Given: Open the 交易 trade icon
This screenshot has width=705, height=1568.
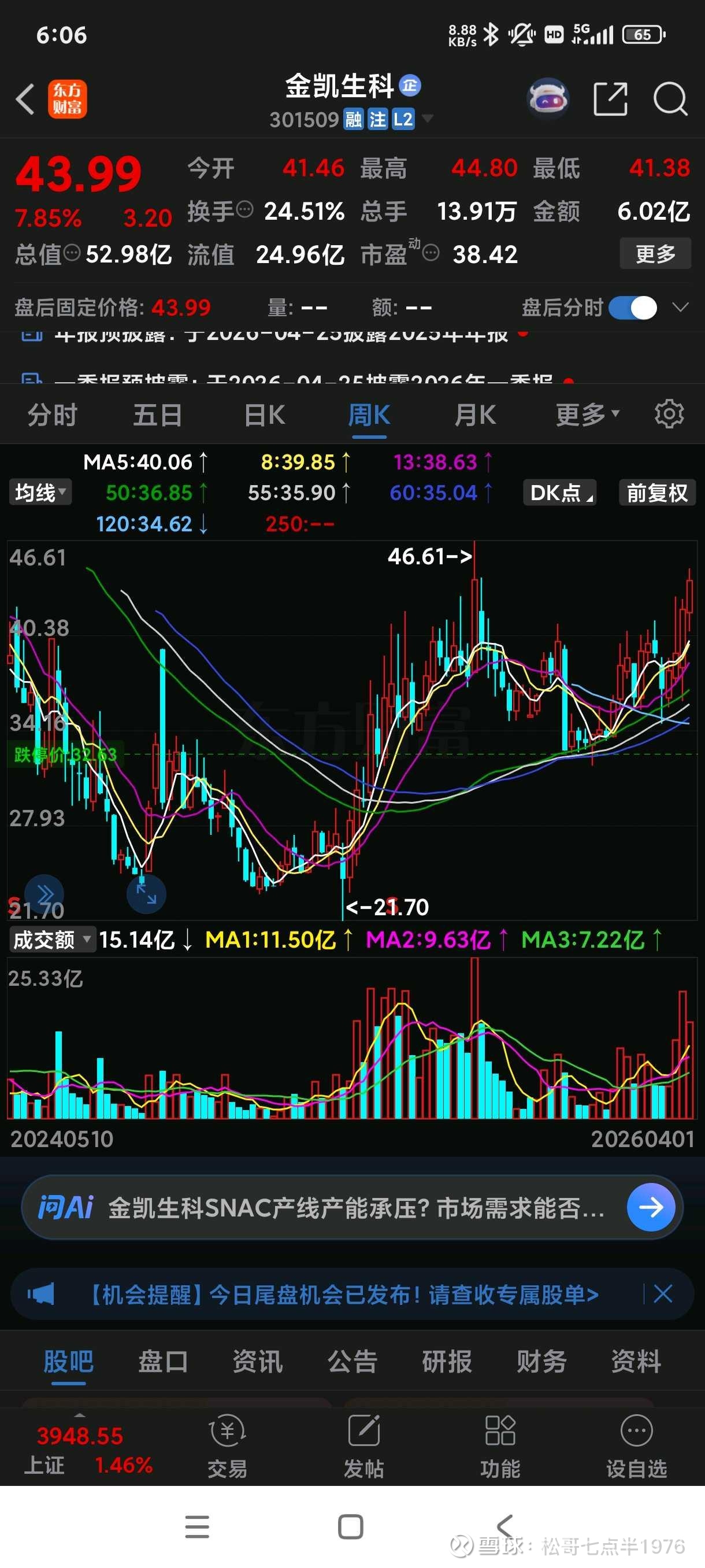Looking at the screenshot, I should [x=227, y=1446].
